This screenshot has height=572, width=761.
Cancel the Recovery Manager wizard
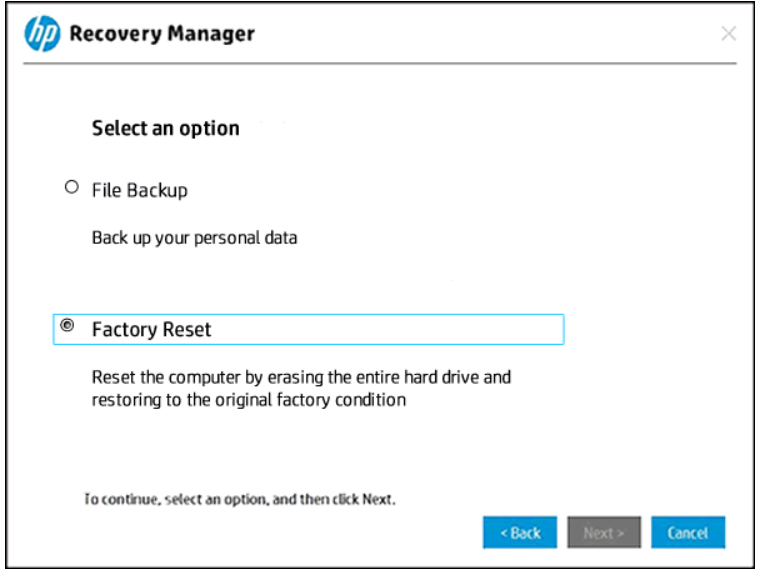[688, 533]
